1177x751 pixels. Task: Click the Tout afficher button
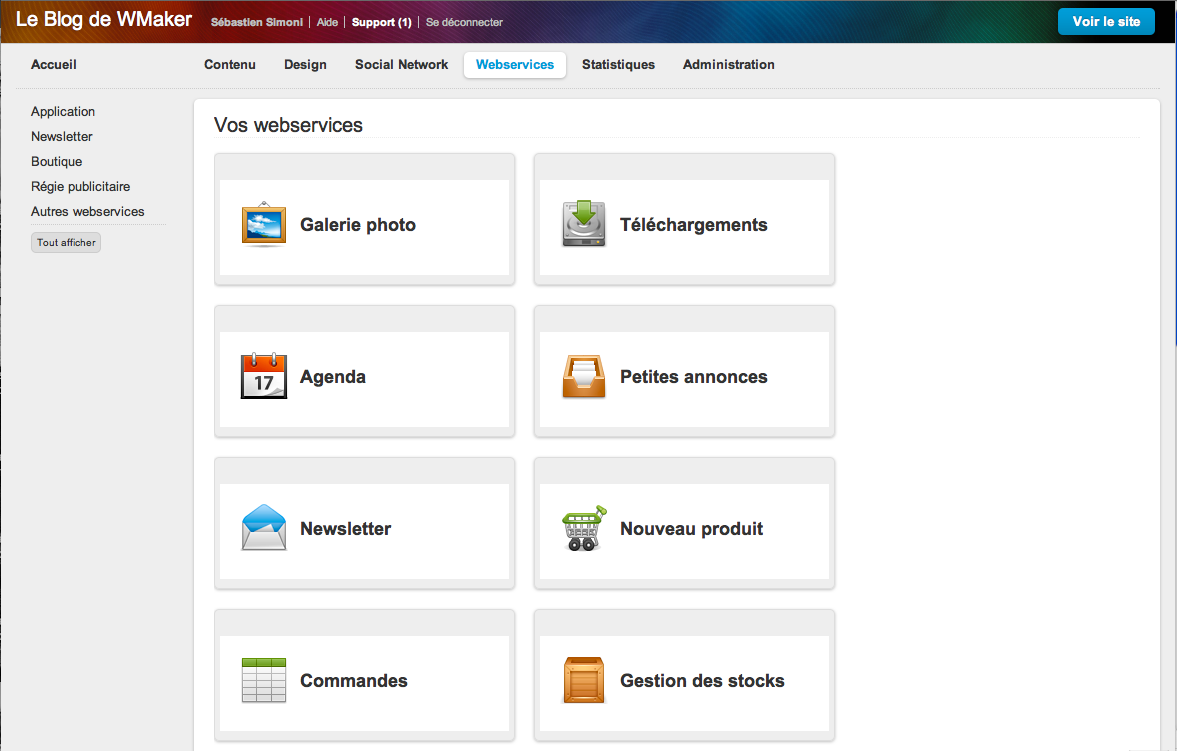(66, 243)
